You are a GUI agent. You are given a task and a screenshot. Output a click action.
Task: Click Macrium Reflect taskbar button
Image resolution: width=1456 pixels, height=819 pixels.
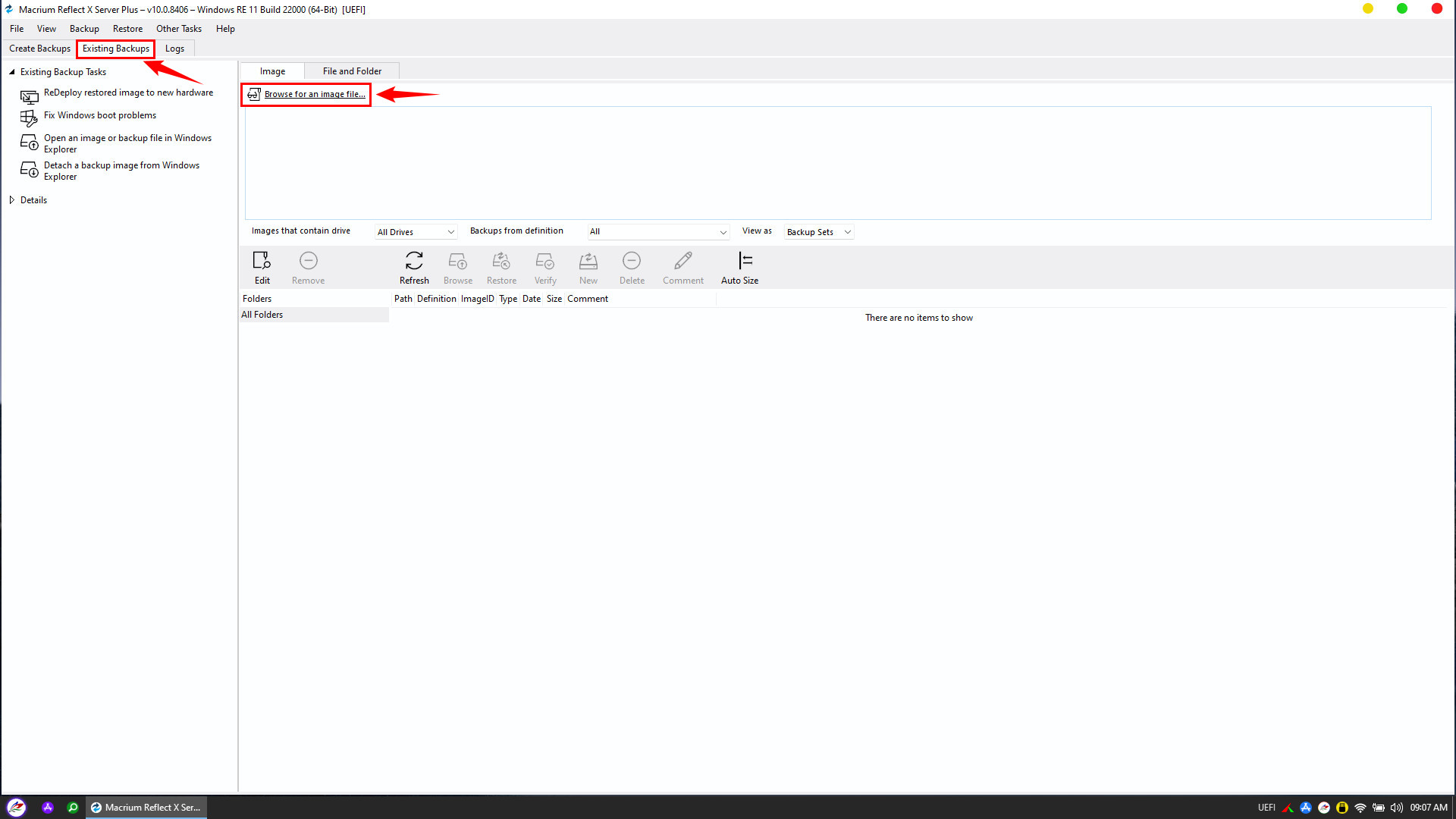pos(146,808)
